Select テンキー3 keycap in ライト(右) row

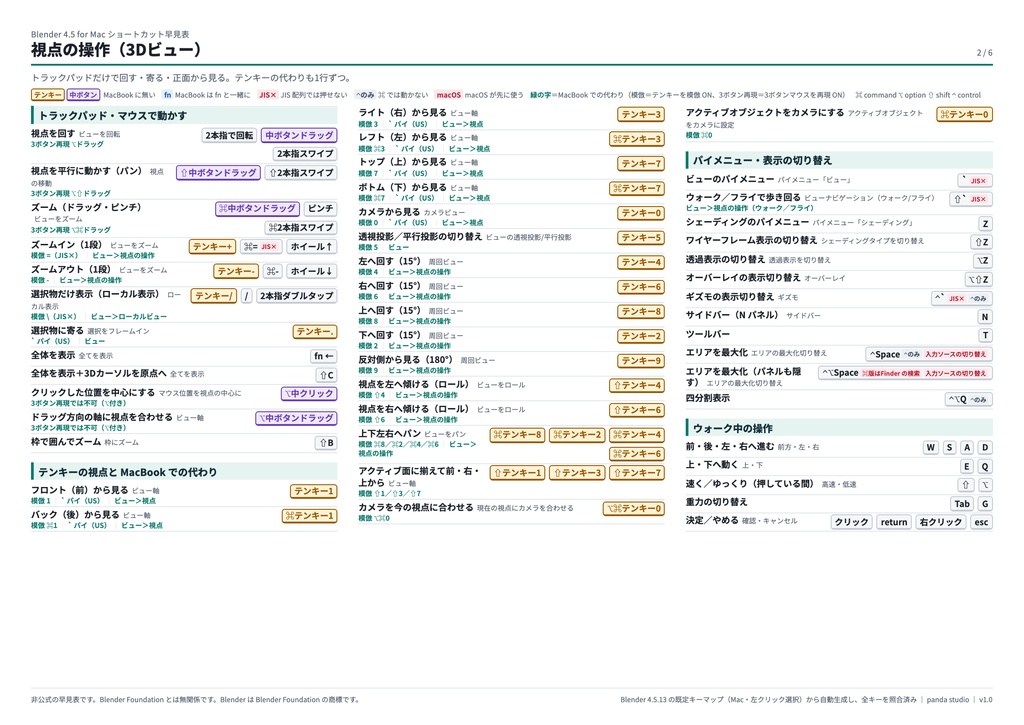tap(641, 114)
